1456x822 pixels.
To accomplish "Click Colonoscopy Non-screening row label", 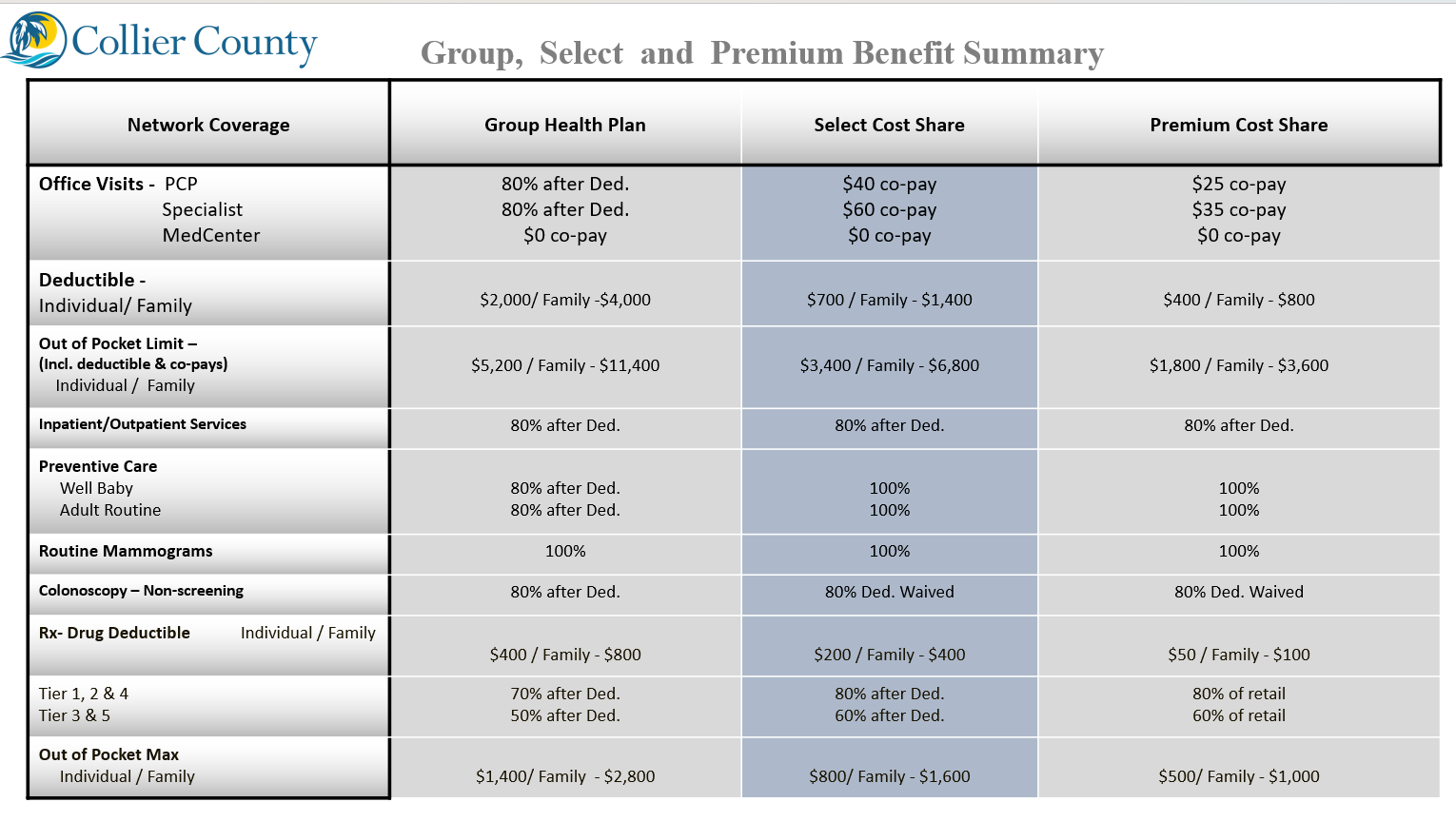I will [x=141, y=591].
